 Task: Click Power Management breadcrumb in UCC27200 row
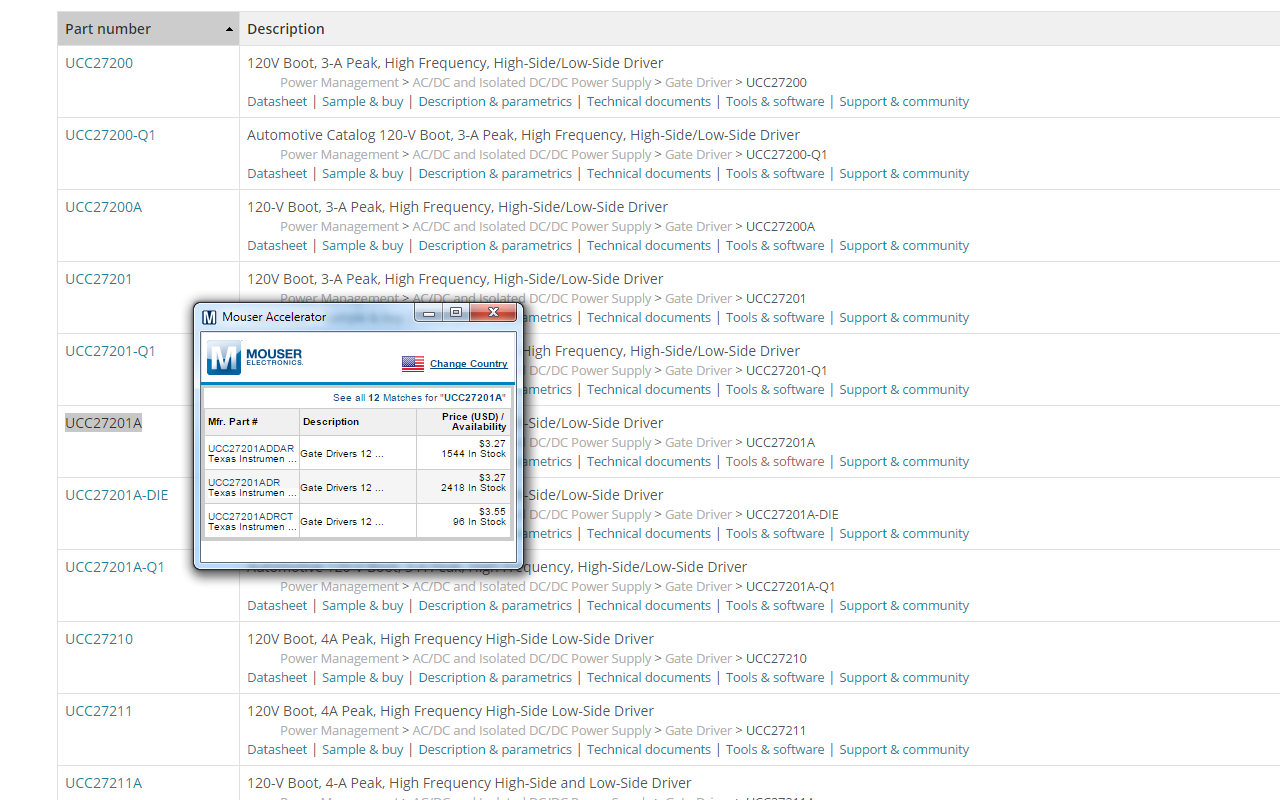pos(339,83)
